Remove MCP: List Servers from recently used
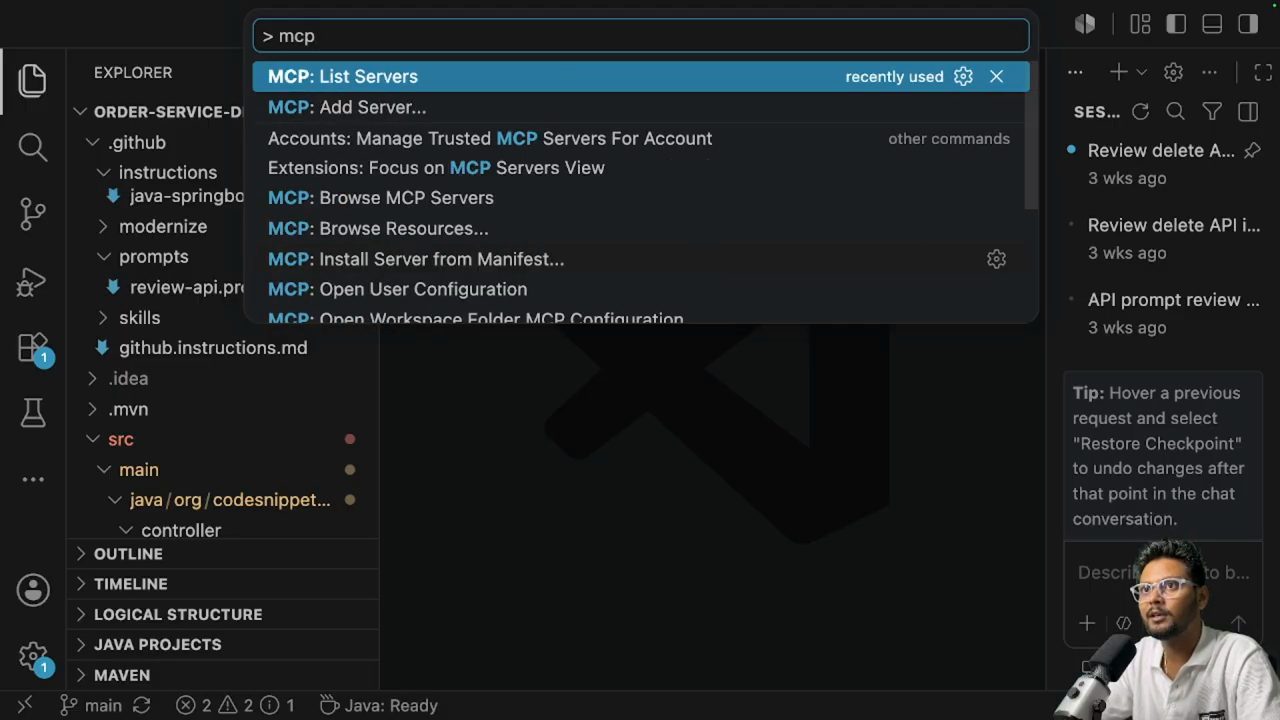Image resolution: width=1280 pixels, height=720 pixels. [996, 76]
